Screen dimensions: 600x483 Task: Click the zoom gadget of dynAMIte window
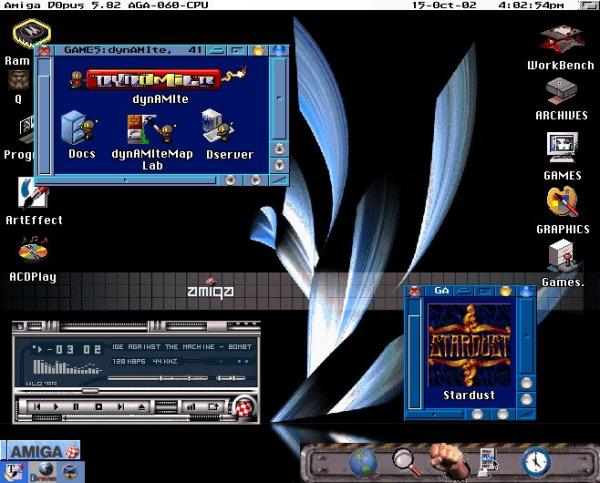click(237, 50)
